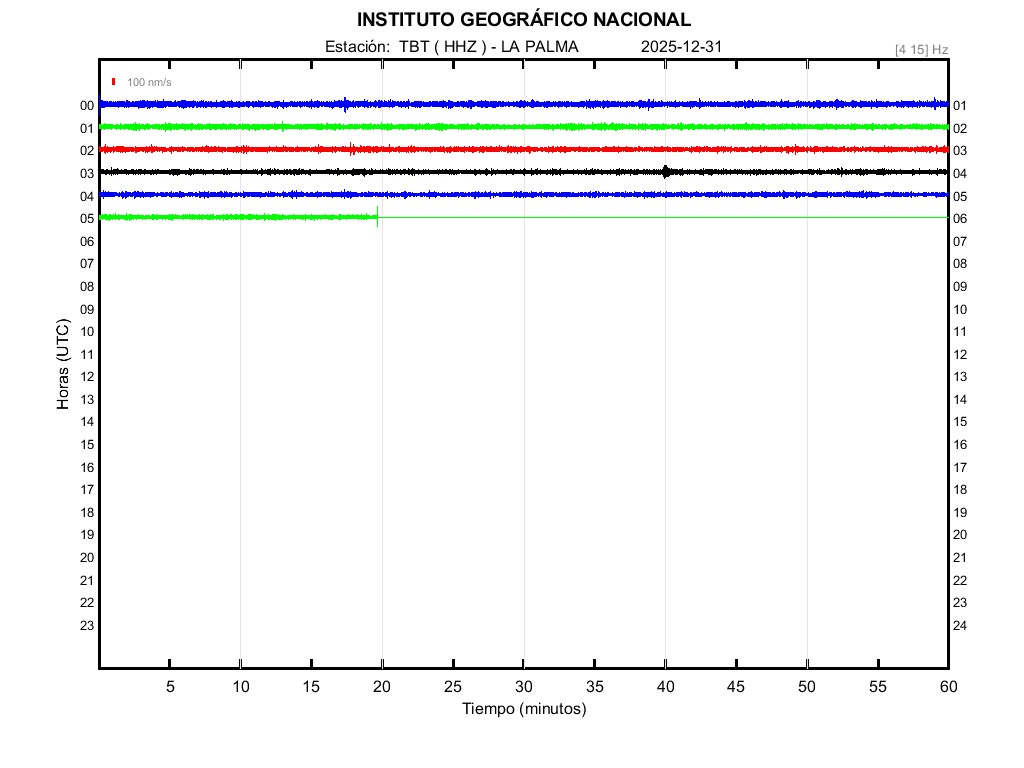Click the hour label 00 on the left axis

coord(87,106)
